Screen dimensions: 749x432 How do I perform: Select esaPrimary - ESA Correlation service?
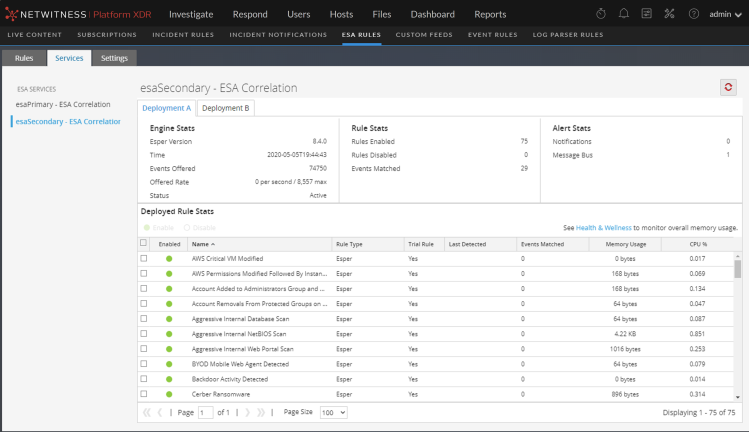click(63, 104)
